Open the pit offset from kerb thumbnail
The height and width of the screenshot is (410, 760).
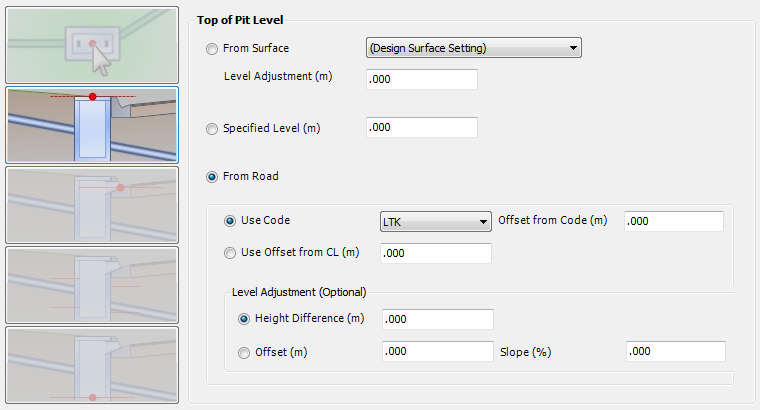[x=92, y=205]
